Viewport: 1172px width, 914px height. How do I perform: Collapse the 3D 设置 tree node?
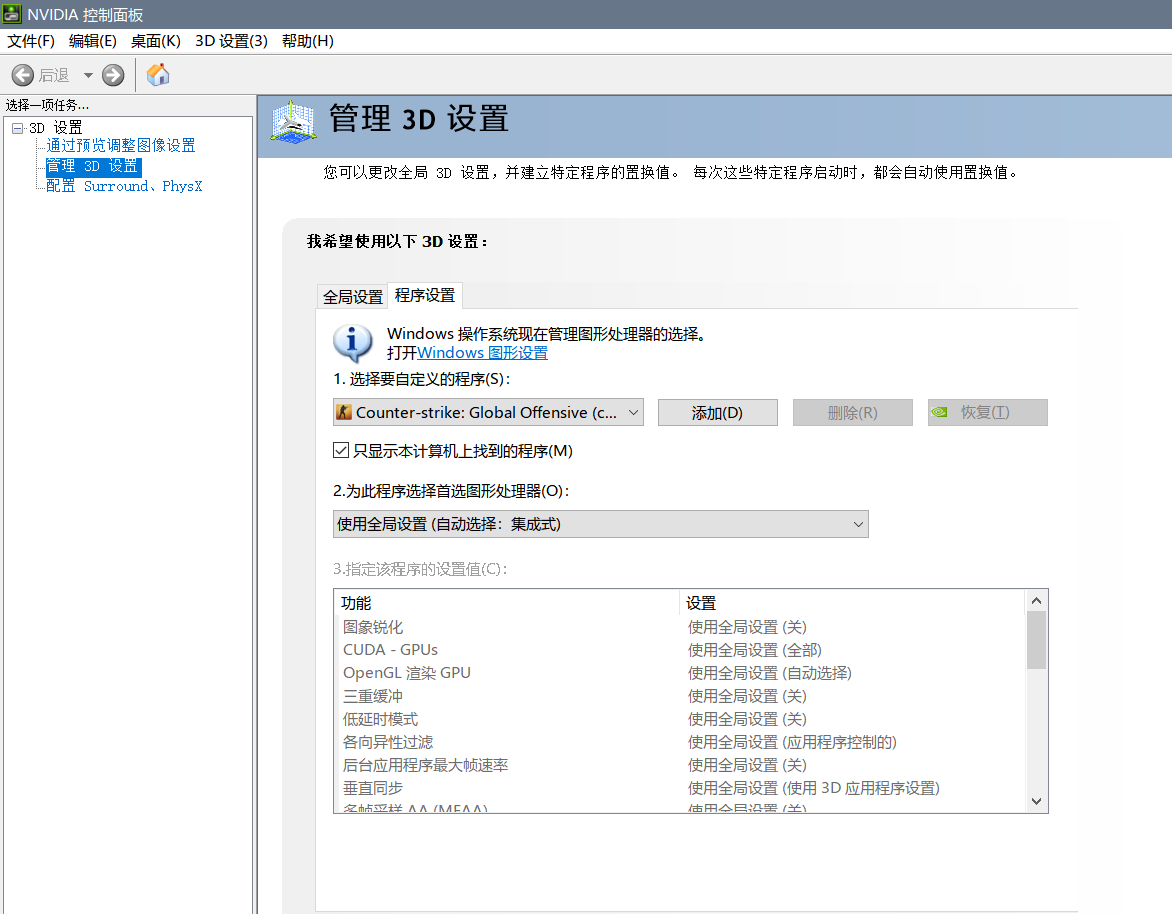pos(17,129)
